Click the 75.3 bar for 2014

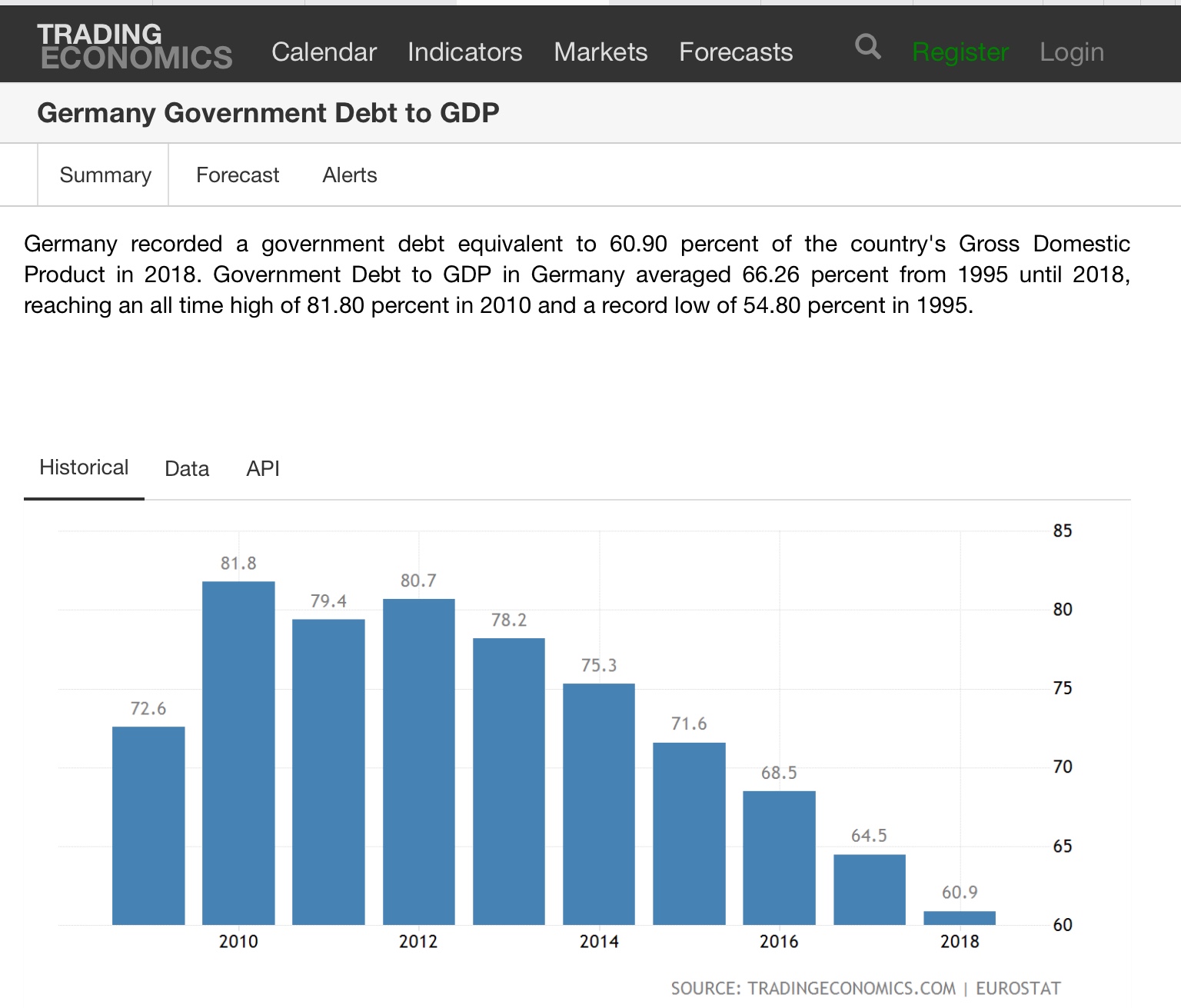tap(599, 803)
